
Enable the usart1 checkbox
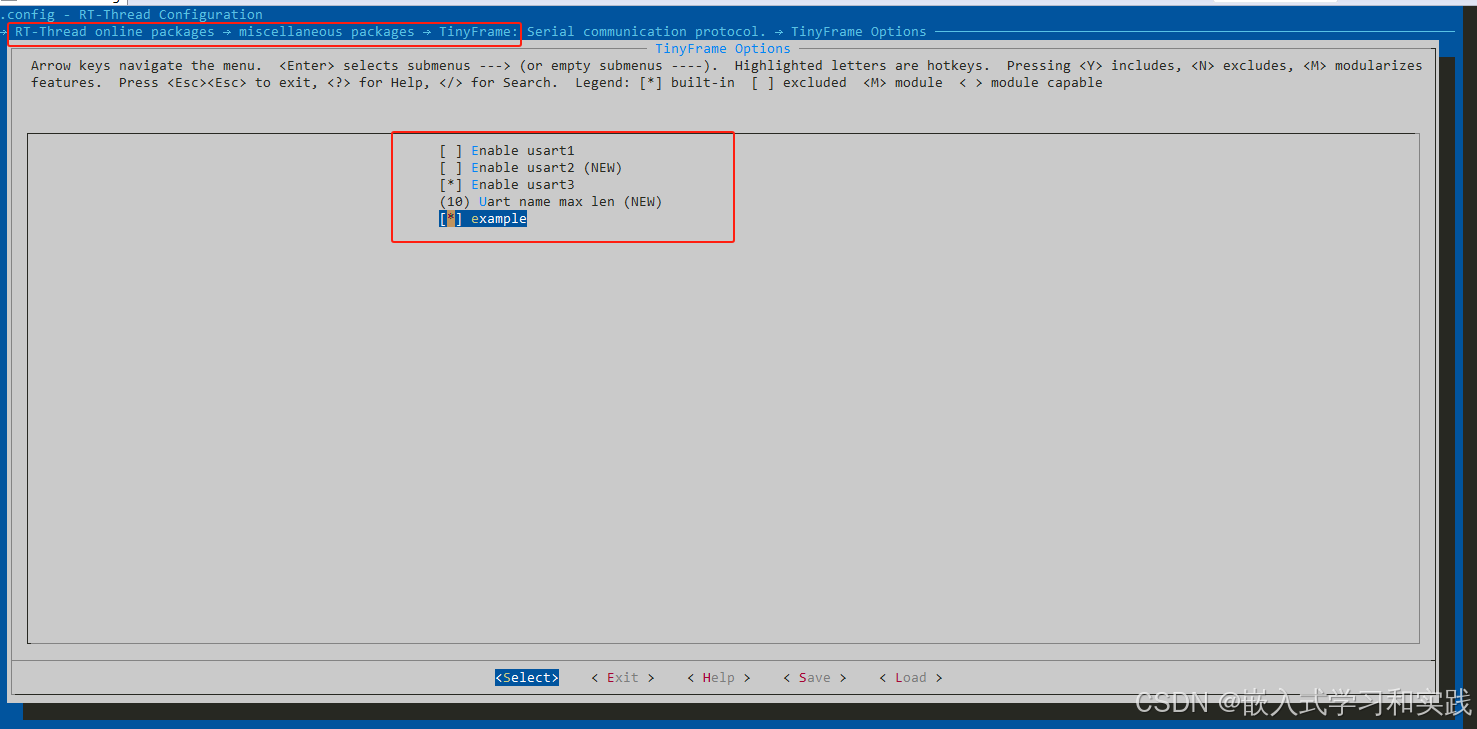(450, 150)
